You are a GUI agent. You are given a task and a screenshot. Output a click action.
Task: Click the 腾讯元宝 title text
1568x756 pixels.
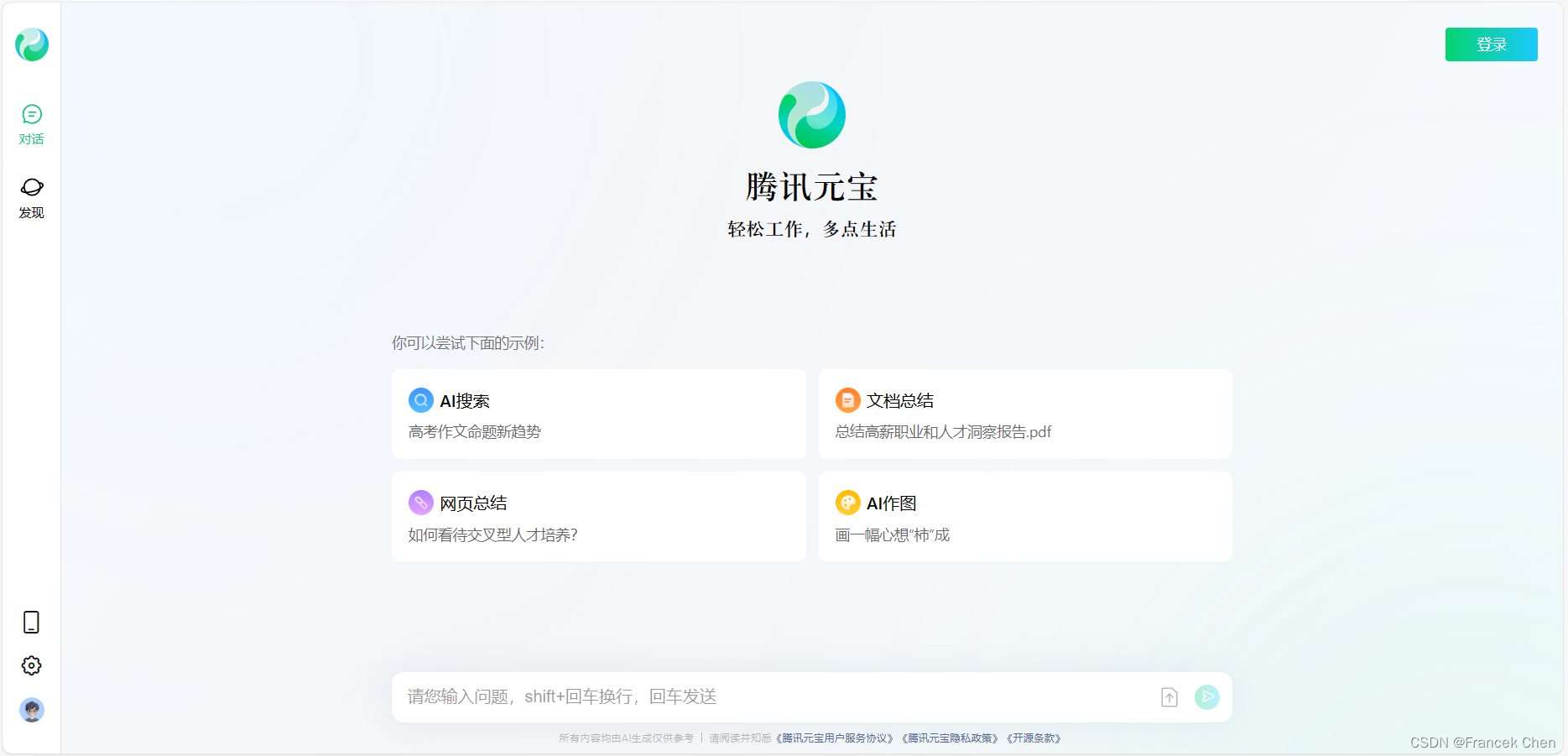(812, 187)
